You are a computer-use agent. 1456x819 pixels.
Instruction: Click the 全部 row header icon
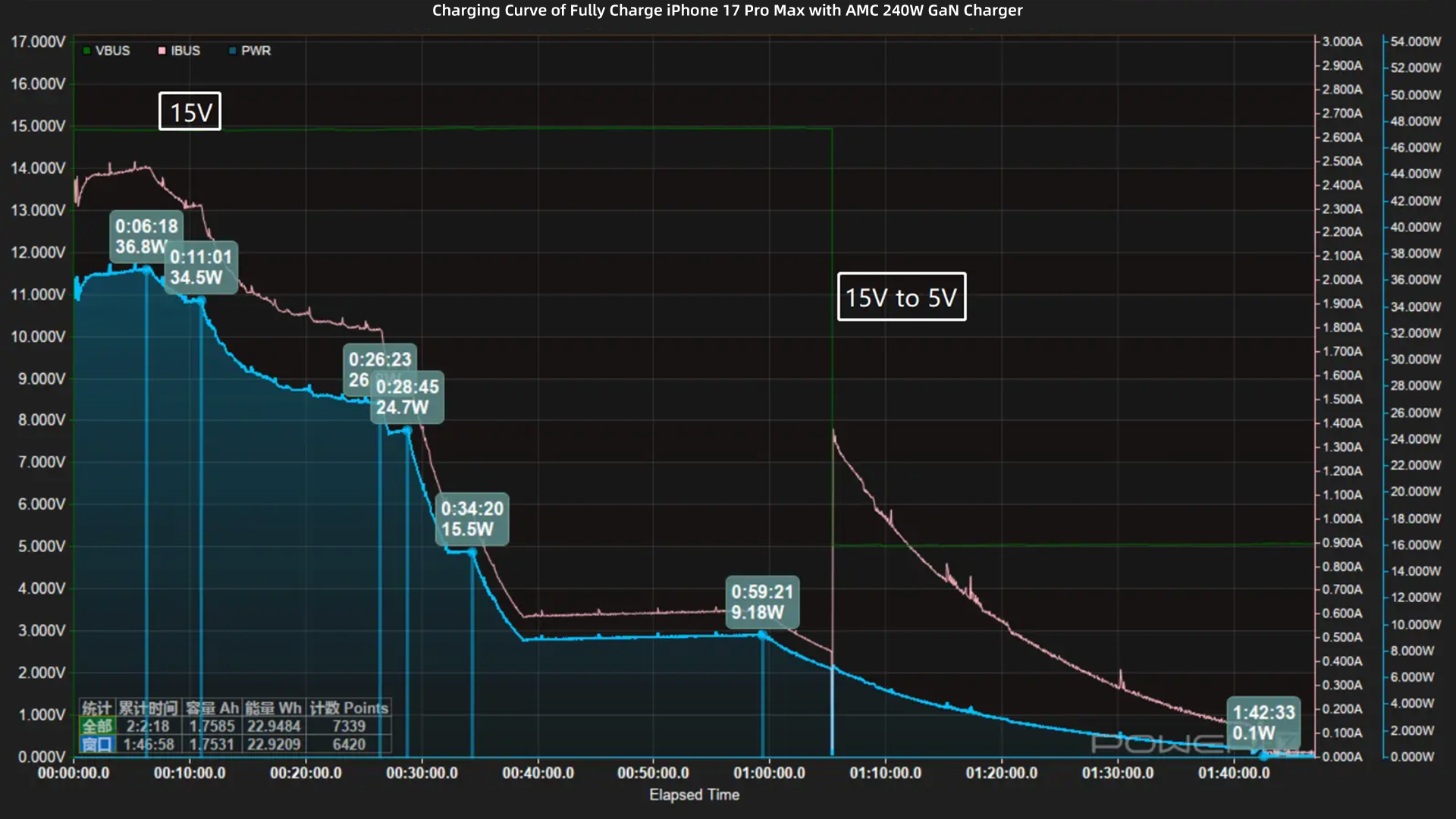click(x=99, y=726)
